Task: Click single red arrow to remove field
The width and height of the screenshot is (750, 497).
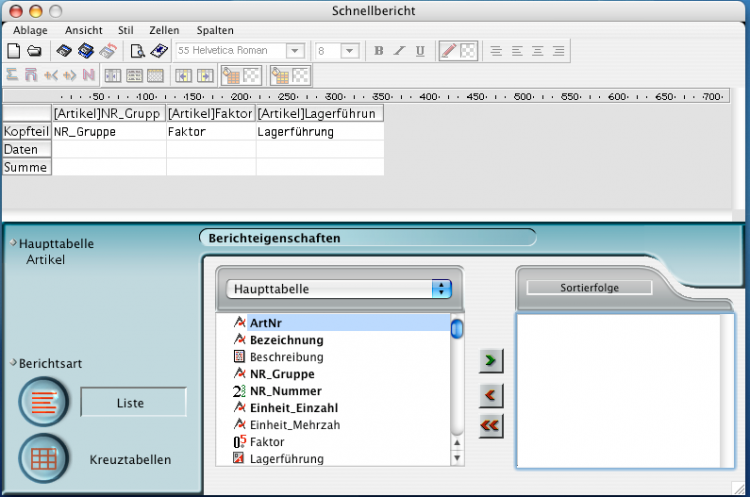Action: click(490, 395)
